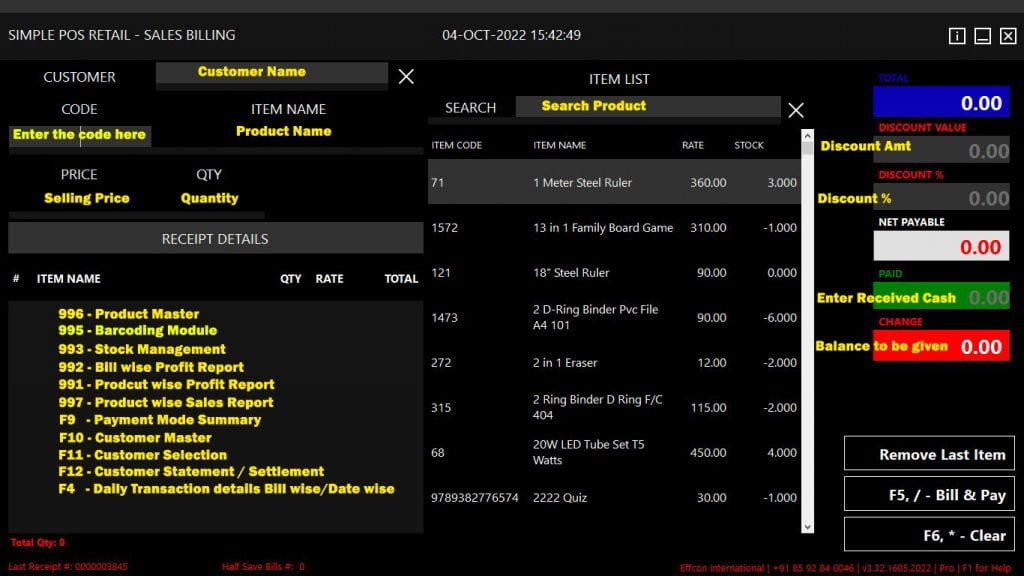Click the Discount % field
The image size is (1024, 576).
click(x=941, y=198)
